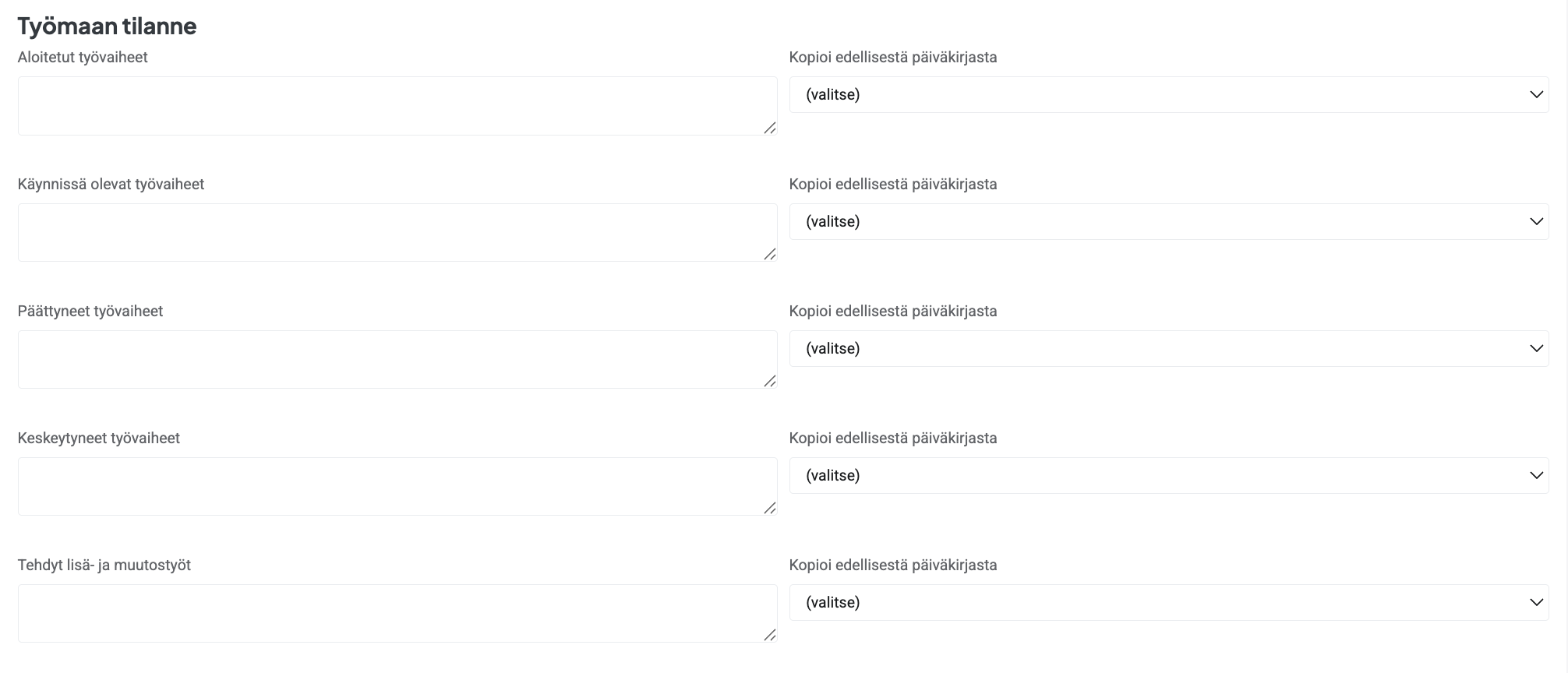This screenshot has height=673, width=1568.
Task: Click resize handle of Päättyneet työvaiheet text area
Action: pyautogui.click(x=770, y=381)
